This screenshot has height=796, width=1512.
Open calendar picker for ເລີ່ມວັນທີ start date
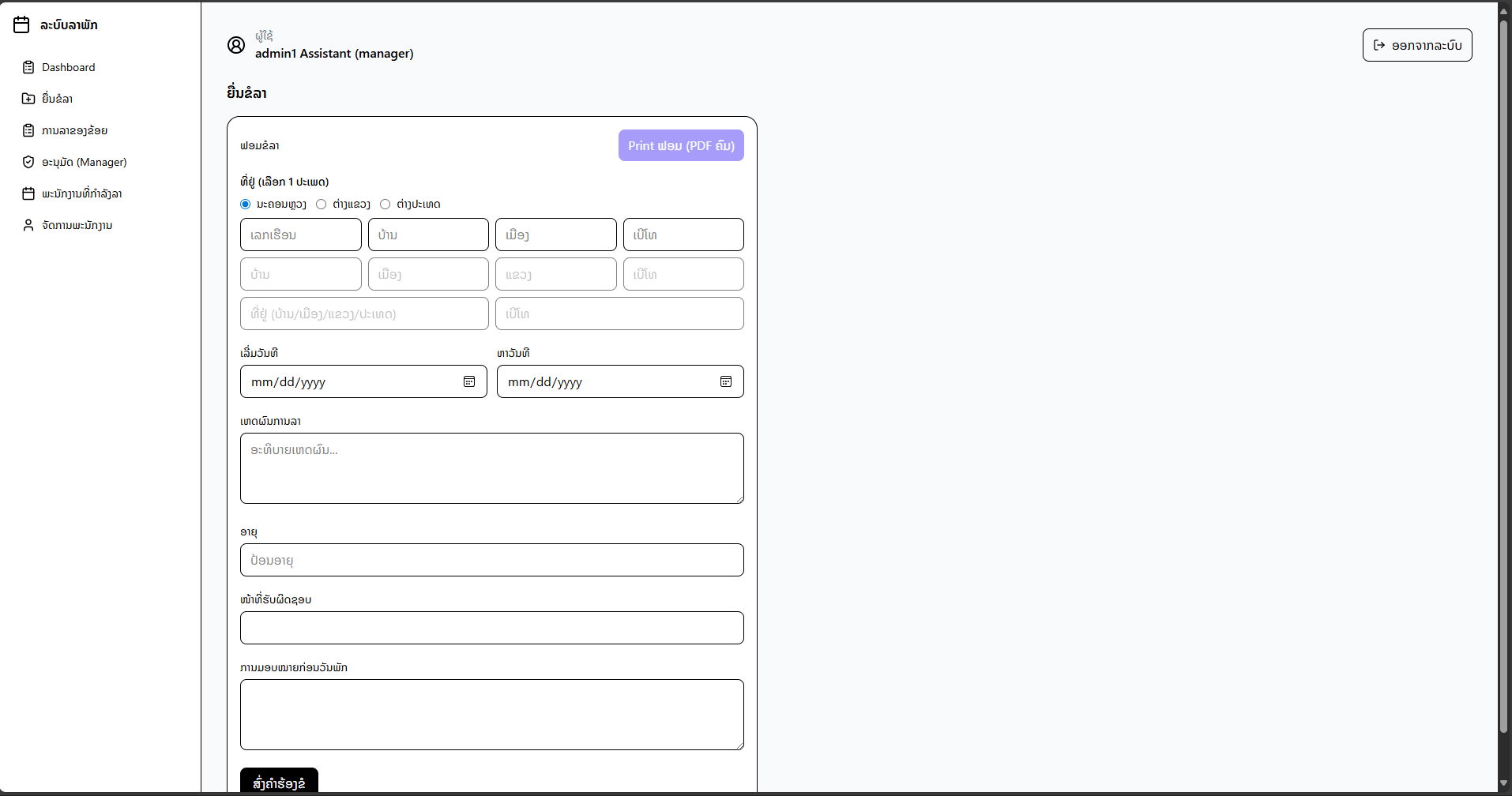[469, 381]
